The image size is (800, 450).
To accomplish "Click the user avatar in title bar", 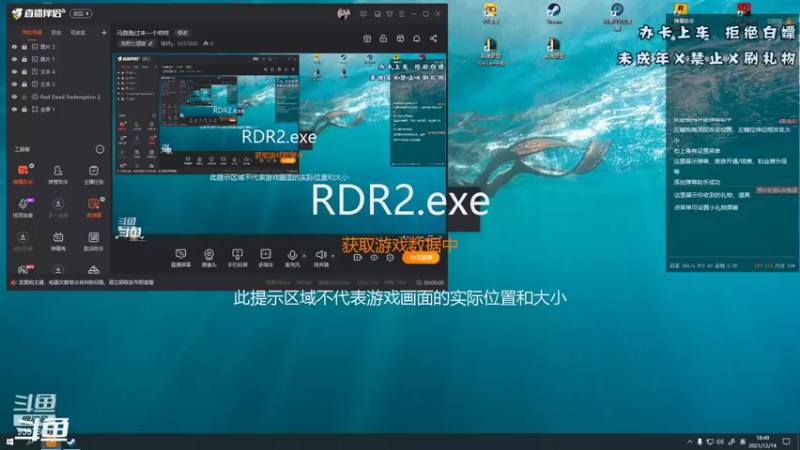I will coord(343,14).
